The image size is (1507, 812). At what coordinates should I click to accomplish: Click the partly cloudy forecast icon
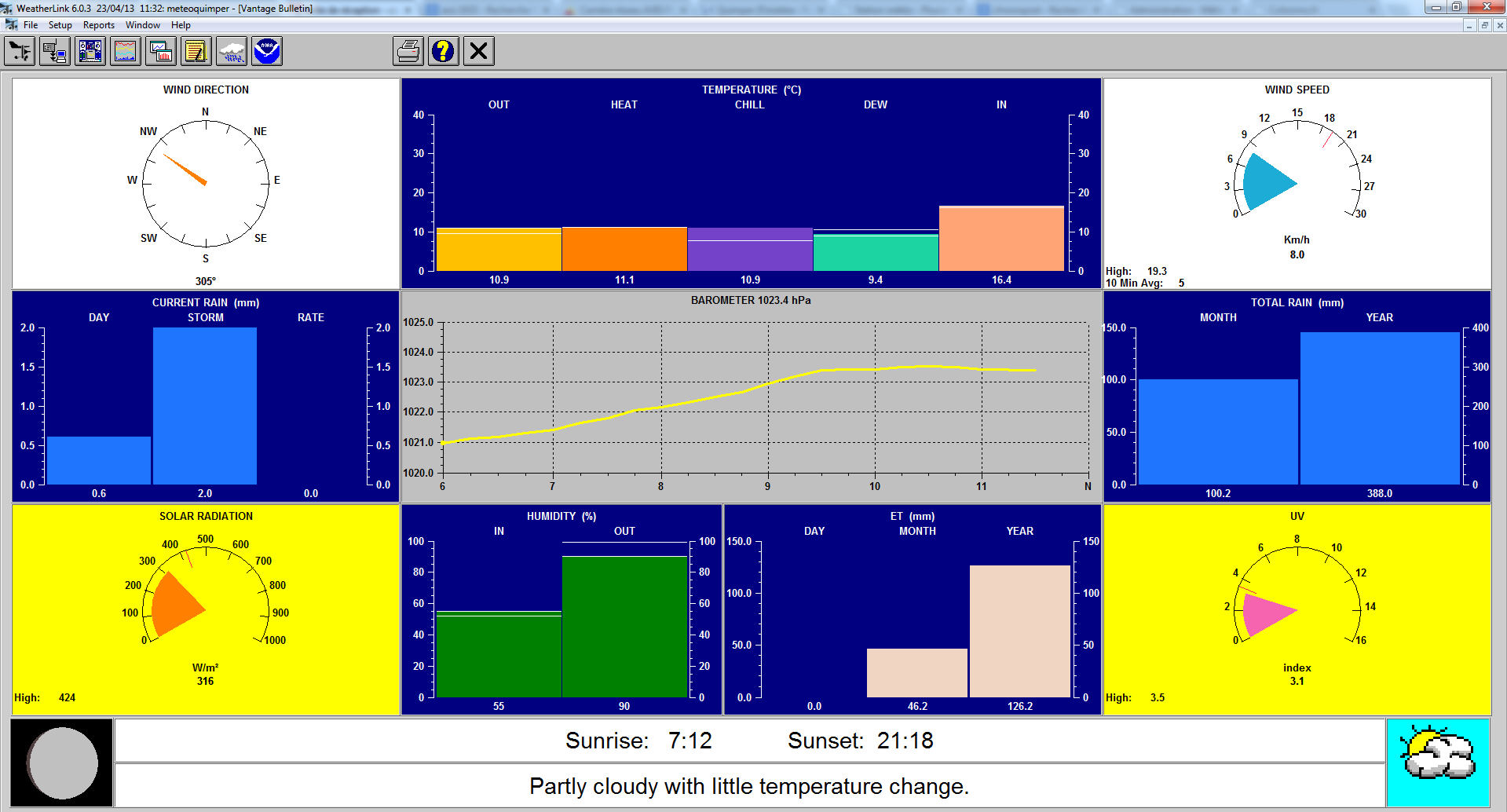pyautogui.click(x=1437, y=762)
